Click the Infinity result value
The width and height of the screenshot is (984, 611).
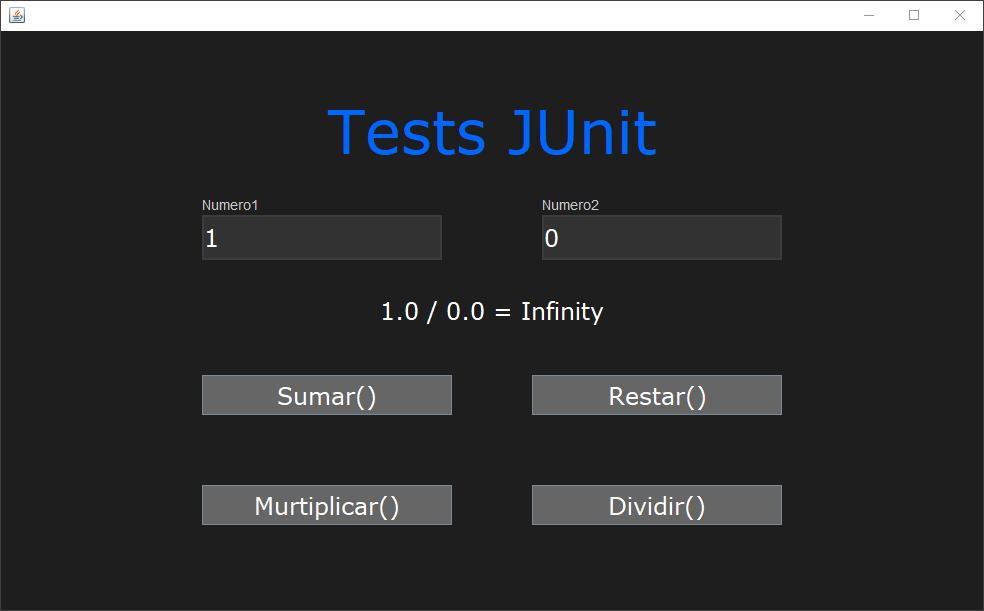[561, 311]
